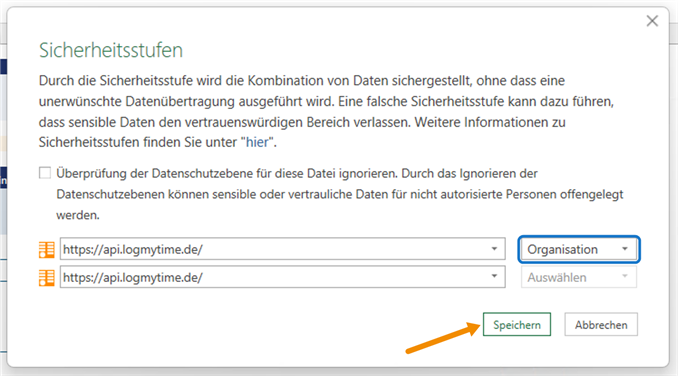Click the data source icon beside first URL
The image size is (678, 376).
click(x=47, y=250)
